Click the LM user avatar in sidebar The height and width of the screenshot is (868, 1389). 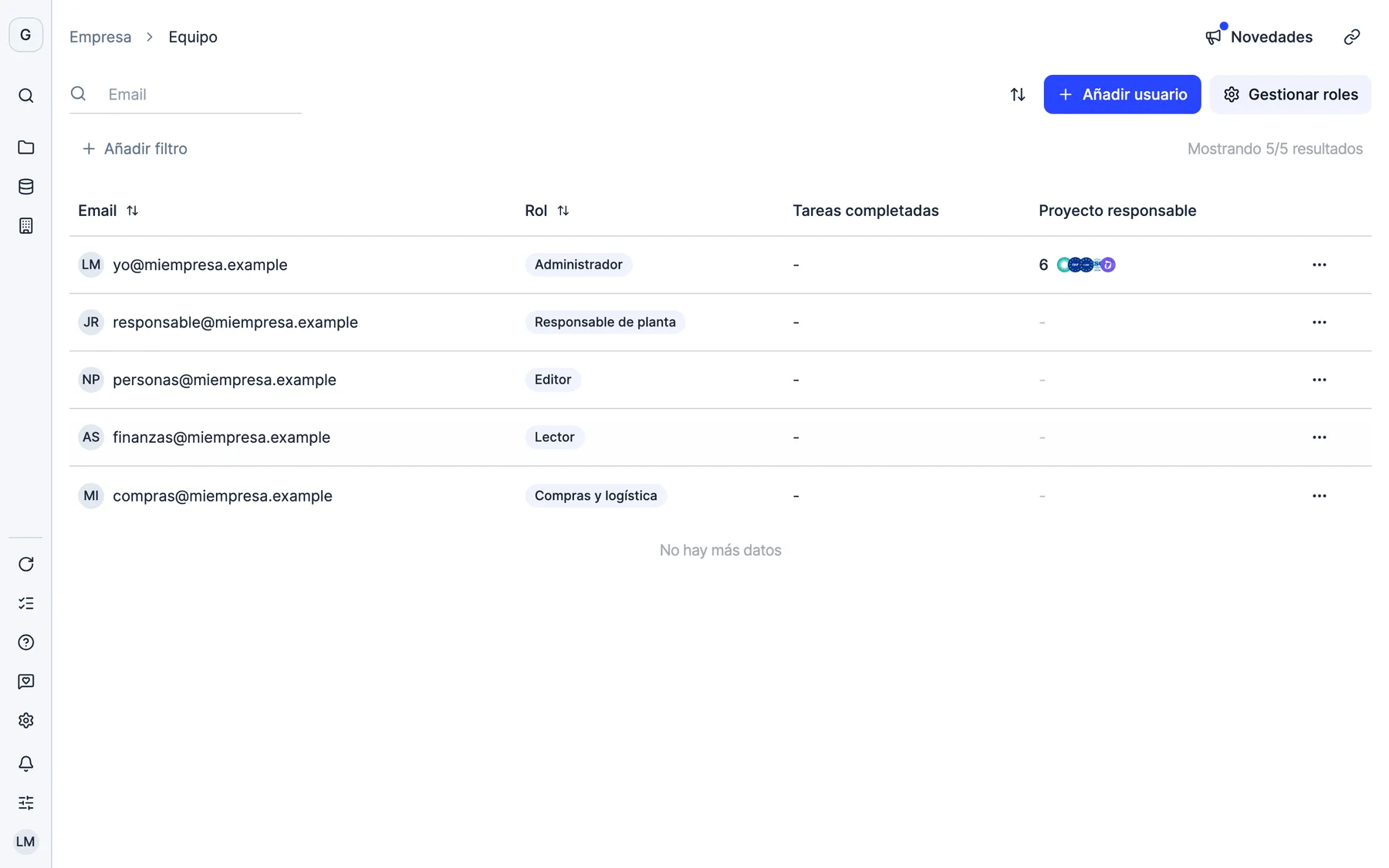[x=25, y=842]
